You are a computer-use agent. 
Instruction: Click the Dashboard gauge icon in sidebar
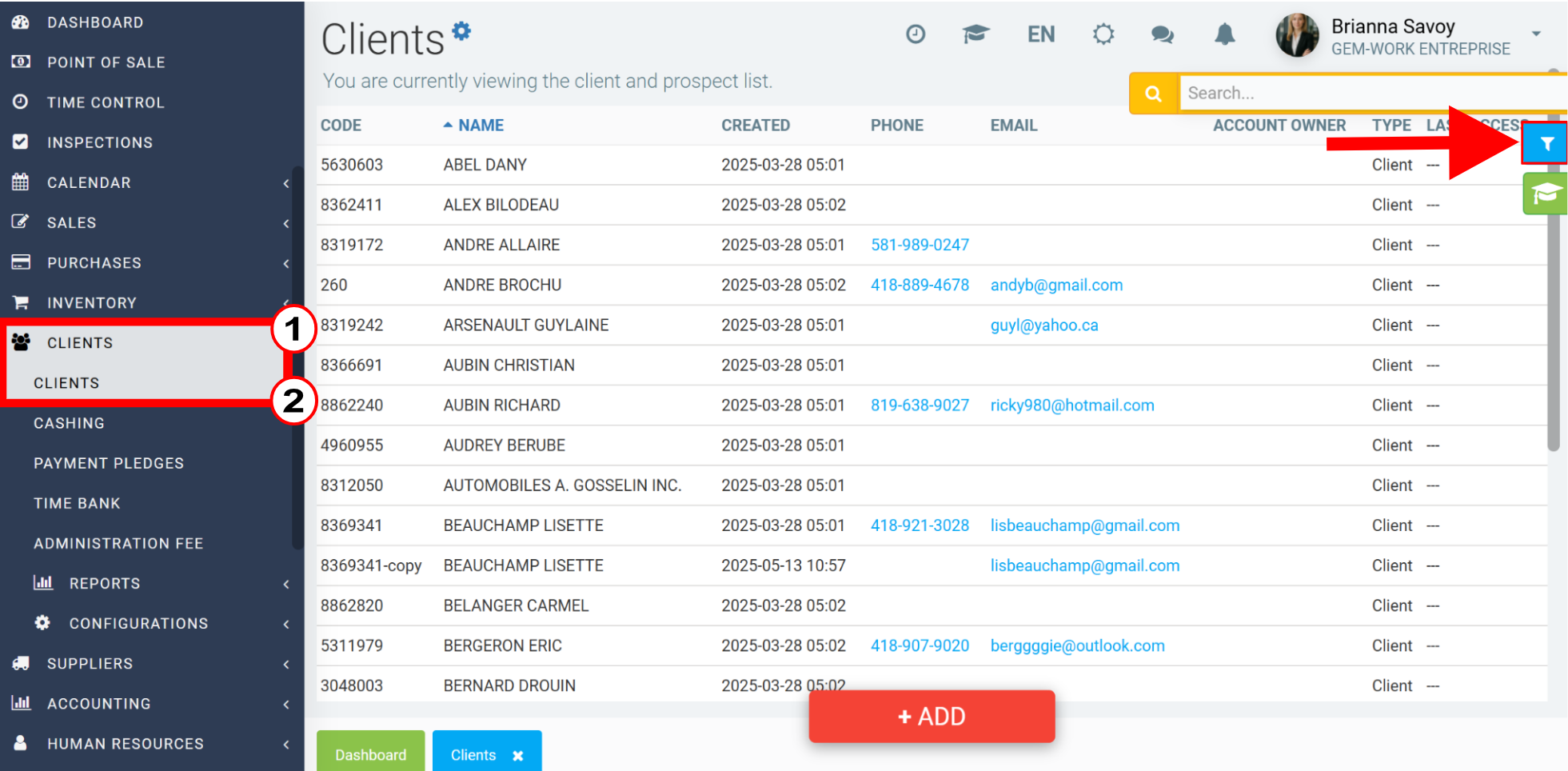pos(21,22)
